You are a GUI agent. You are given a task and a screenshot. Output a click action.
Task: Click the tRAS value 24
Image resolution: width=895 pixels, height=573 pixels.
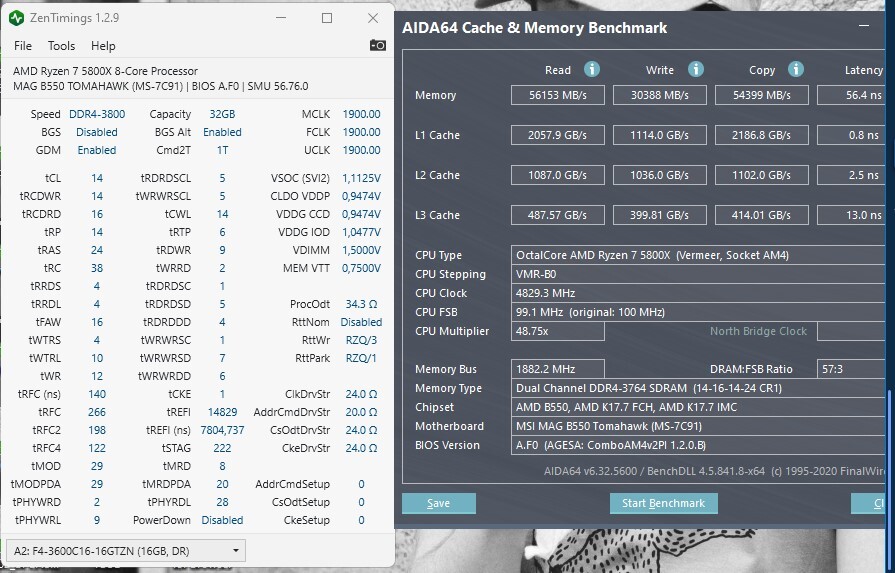point(97,251)
